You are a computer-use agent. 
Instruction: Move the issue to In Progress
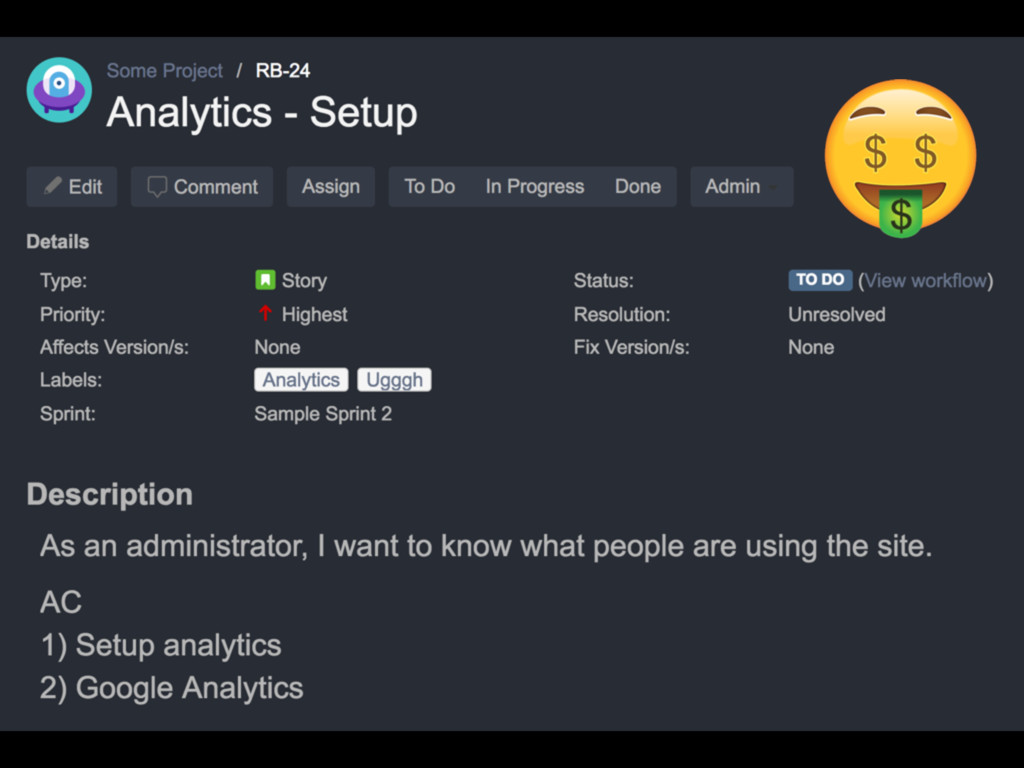(x=535, y=187)
